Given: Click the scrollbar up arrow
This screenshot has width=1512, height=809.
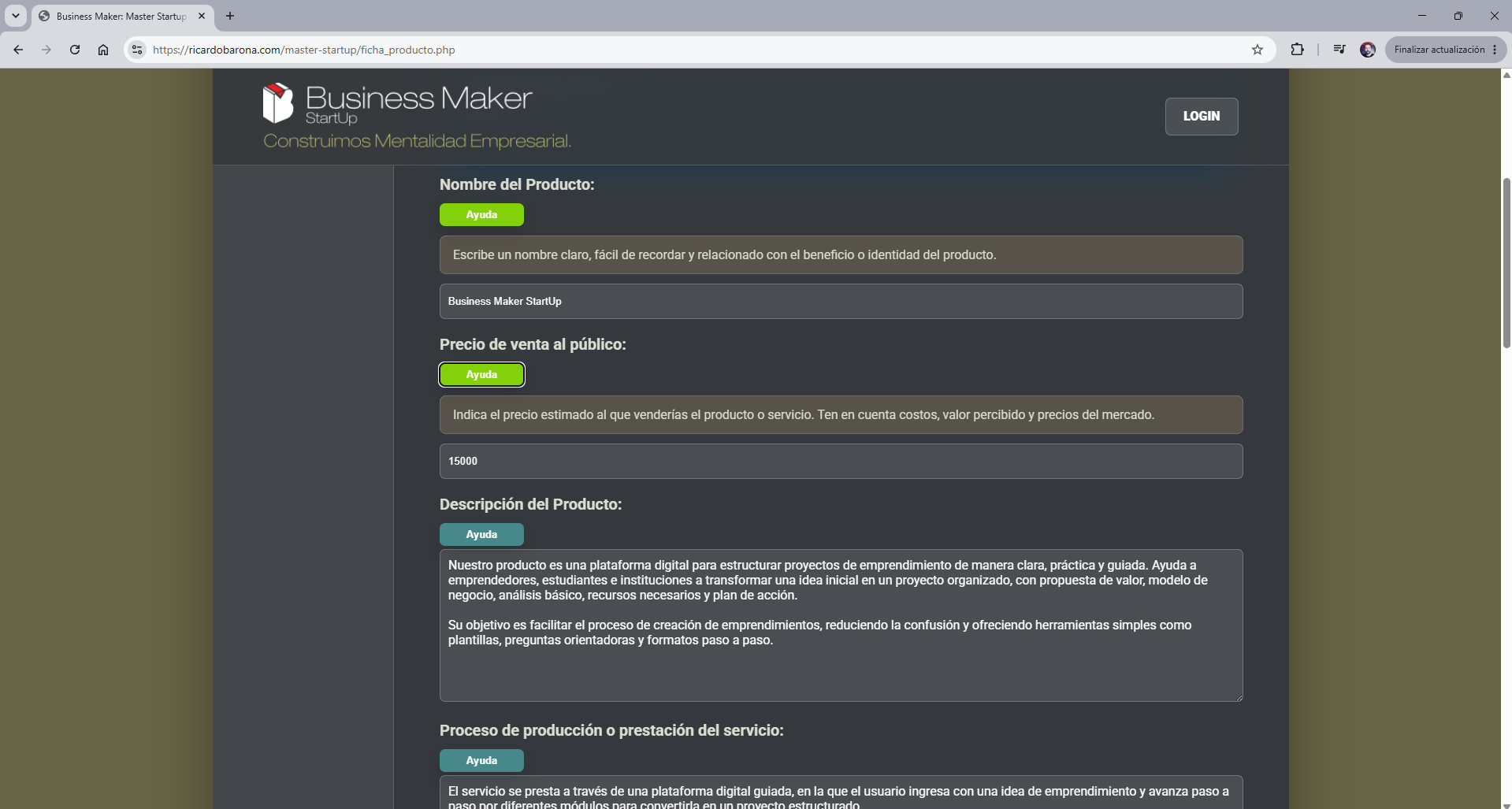Looking at the screenshot, I should [1506, 75].
